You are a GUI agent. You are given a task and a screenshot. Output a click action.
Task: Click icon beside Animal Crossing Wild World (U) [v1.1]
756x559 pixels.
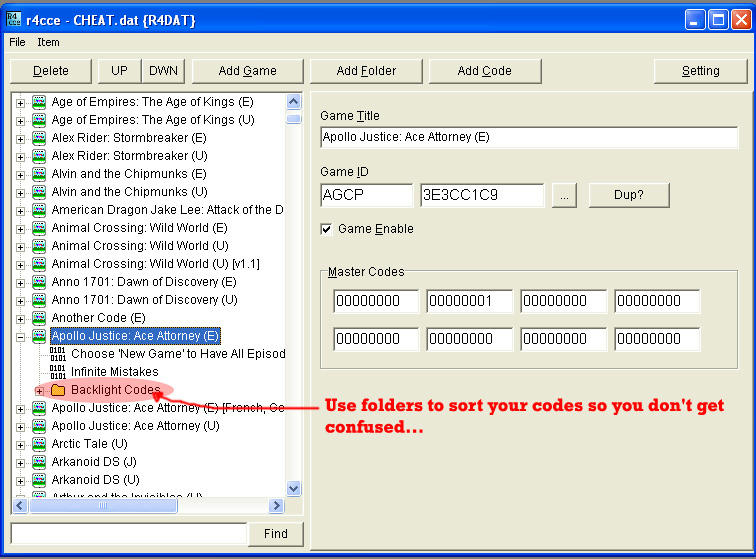pyautogui.click(x=39, y=264)
